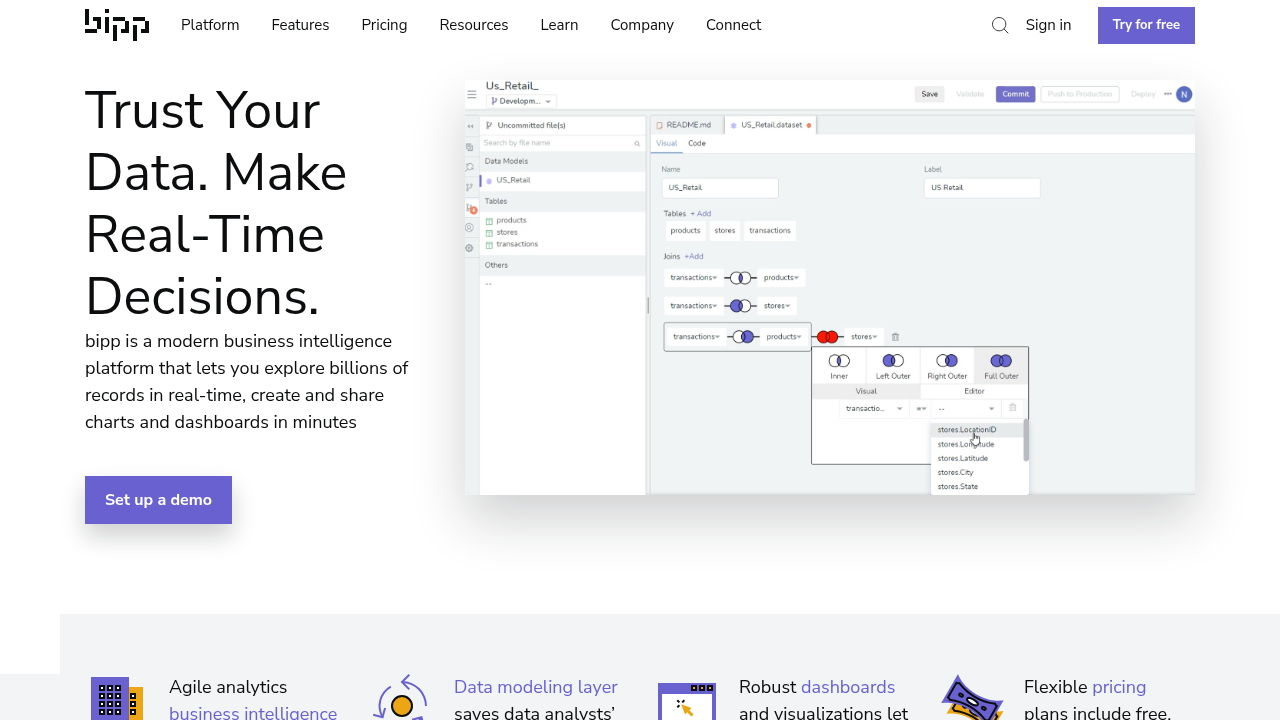Screen dimensions: 1280x720
Task: Click the search icon in the website navbar
Action: coord(1000,25)
